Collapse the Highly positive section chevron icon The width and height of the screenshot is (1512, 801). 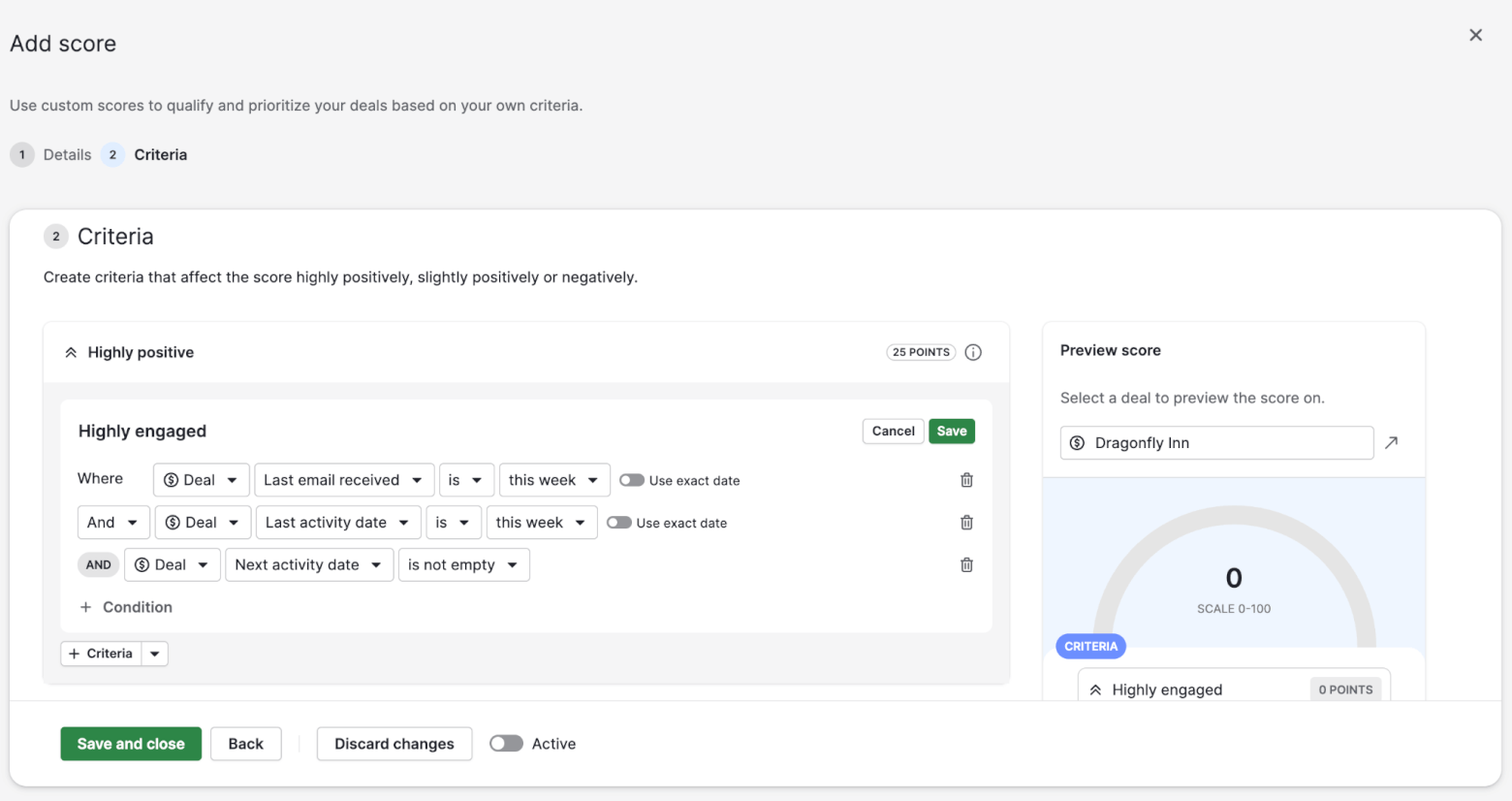(71, 352)
